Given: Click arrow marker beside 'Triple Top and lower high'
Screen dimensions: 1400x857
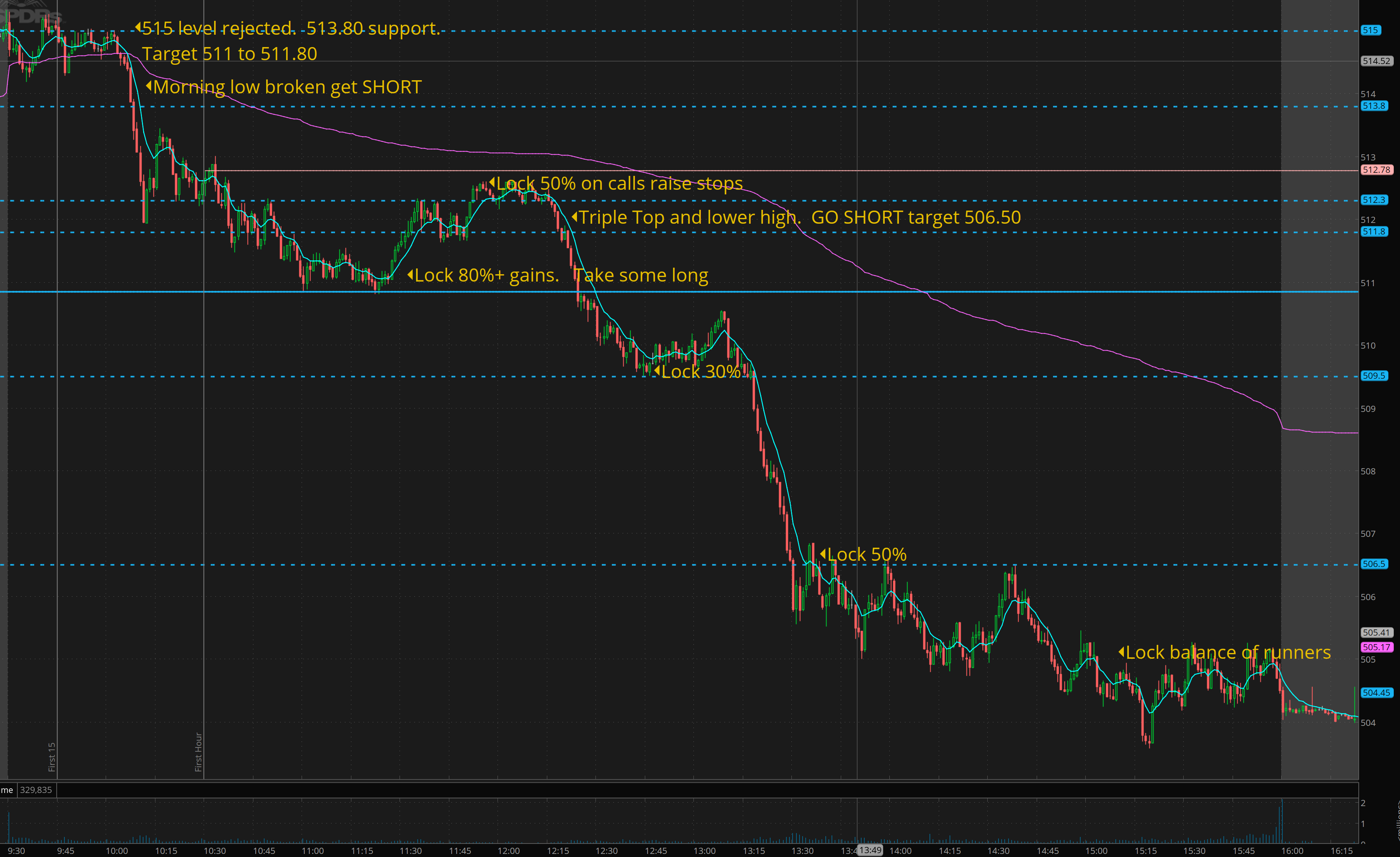Looking at the screenshot, I should [x=574, y=216].
